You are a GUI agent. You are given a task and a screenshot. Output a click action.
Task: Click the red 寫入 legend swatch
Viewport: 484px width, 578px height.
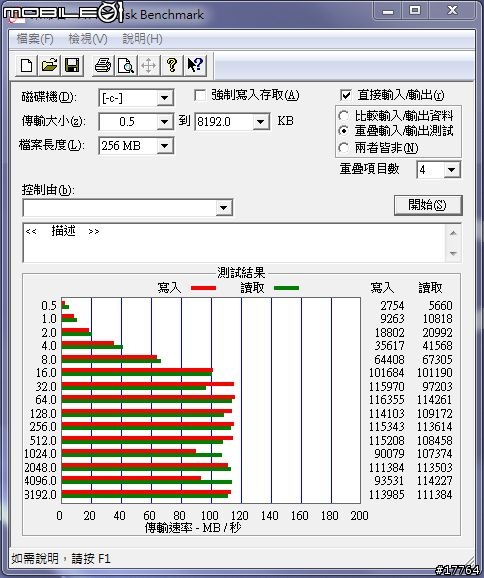tap(203, 288)
